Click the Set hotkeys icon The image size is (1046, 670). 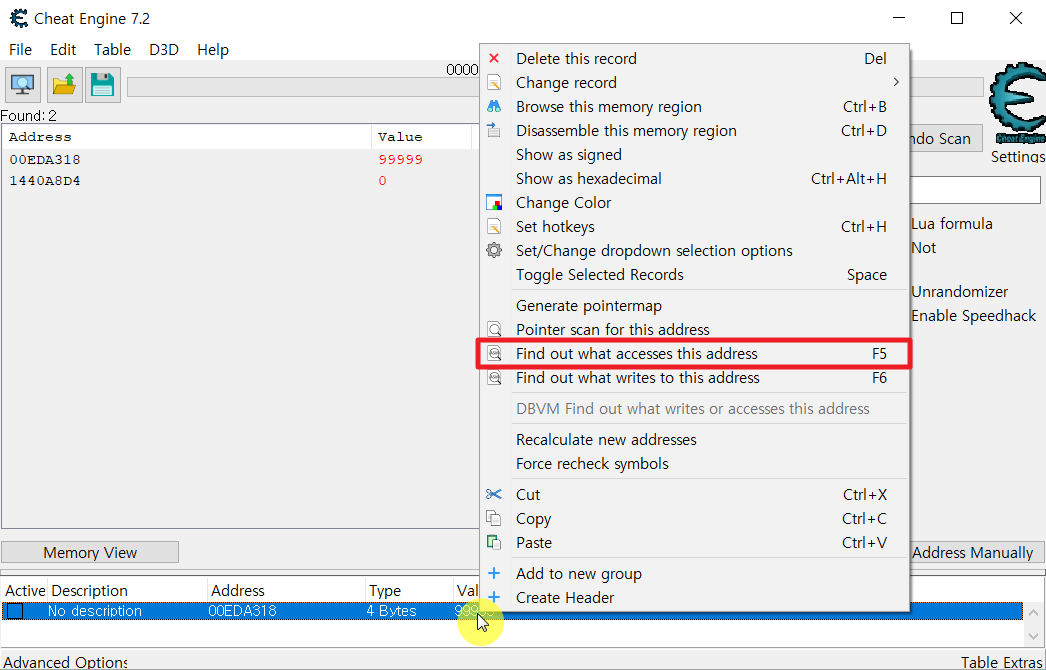click(494, 227)
